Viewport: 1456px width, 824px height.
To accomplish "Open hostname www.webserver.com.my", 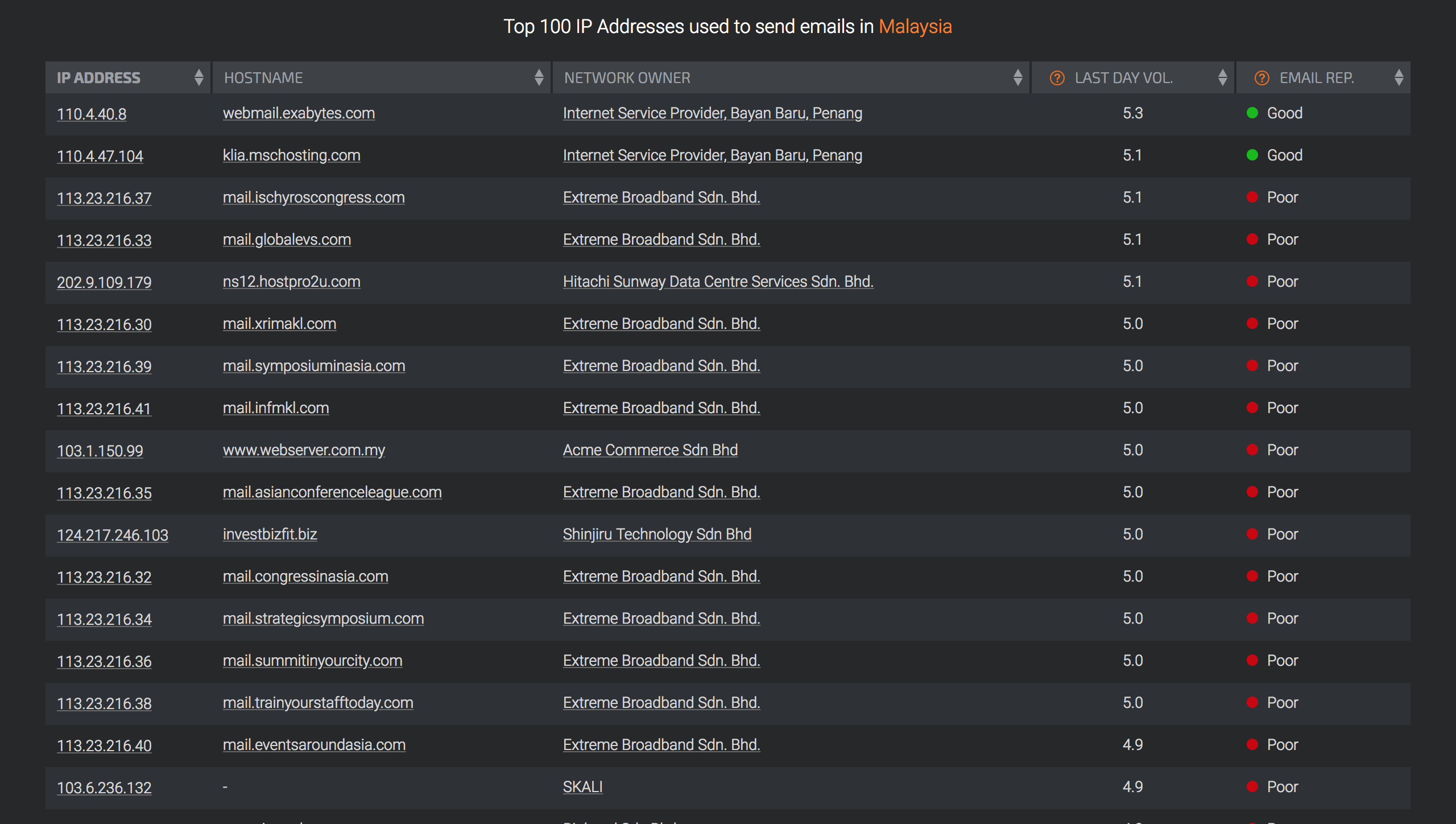I will point(304,450).
